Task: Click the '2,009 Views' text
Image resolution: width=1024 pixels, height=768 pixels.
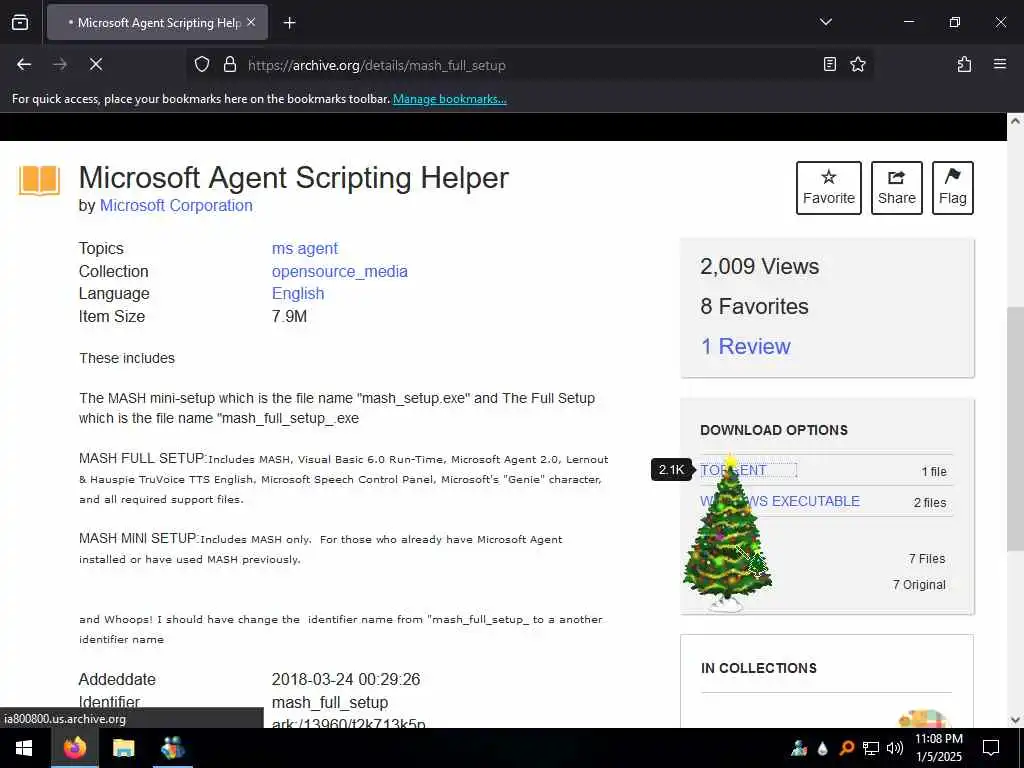Action: pos(759,266)
